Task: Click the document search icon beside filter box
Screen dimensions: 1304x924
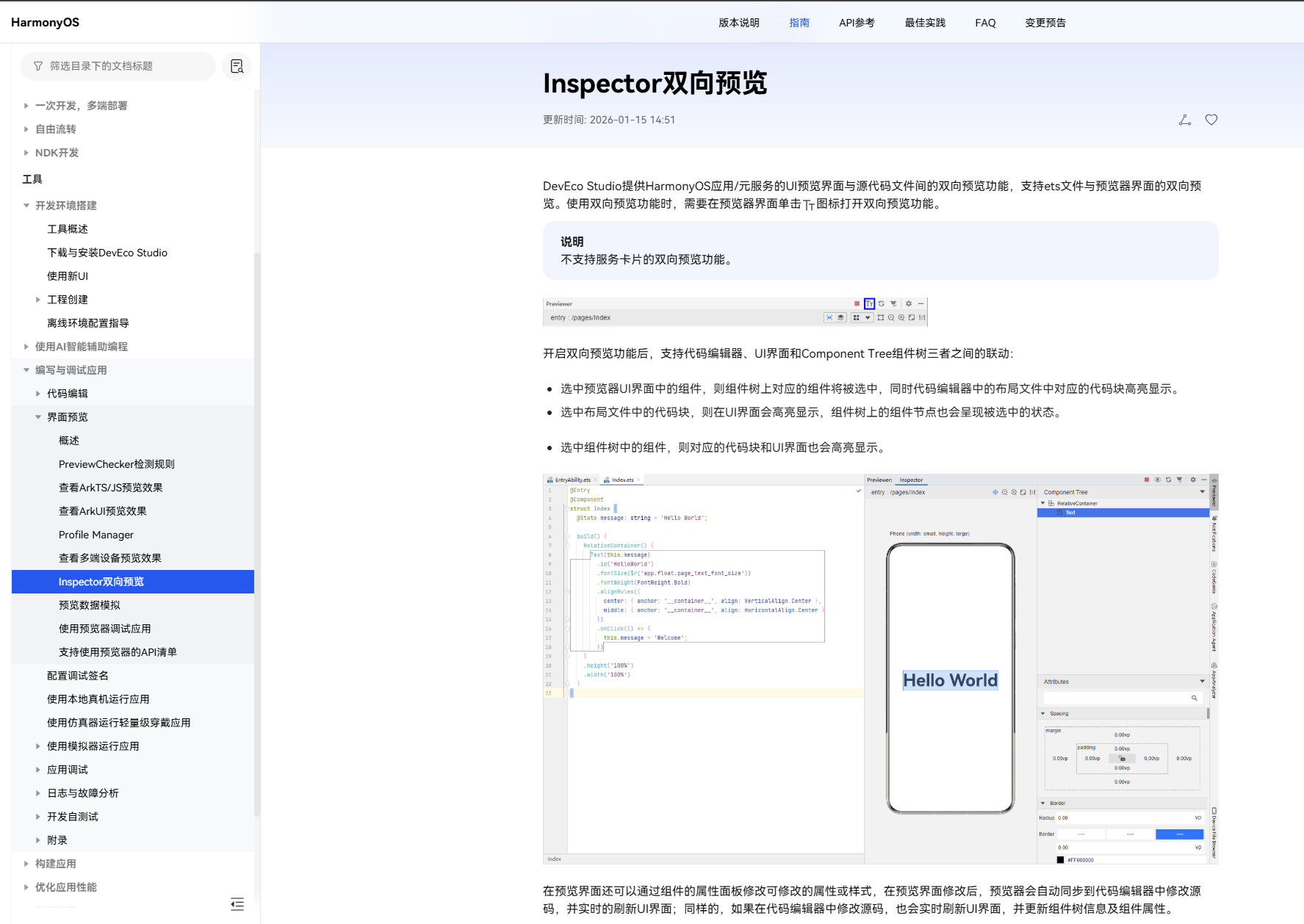Action: pyautogui.click(x=237, y=66)
